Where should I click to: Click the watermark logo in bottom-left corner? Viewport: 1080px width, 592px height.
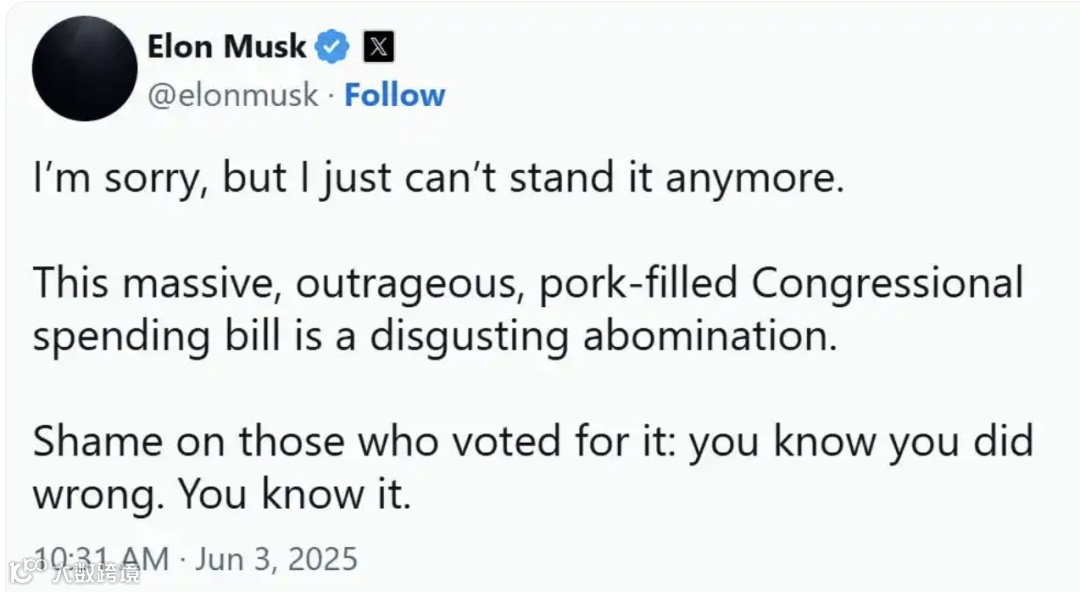20,573
